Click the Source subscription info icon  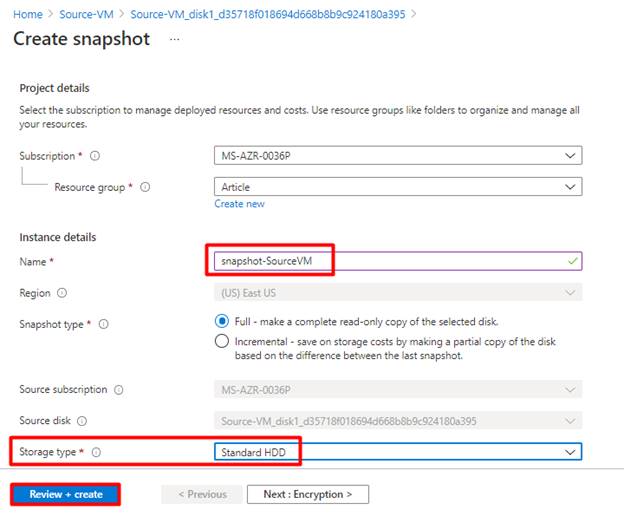[119, 389]
